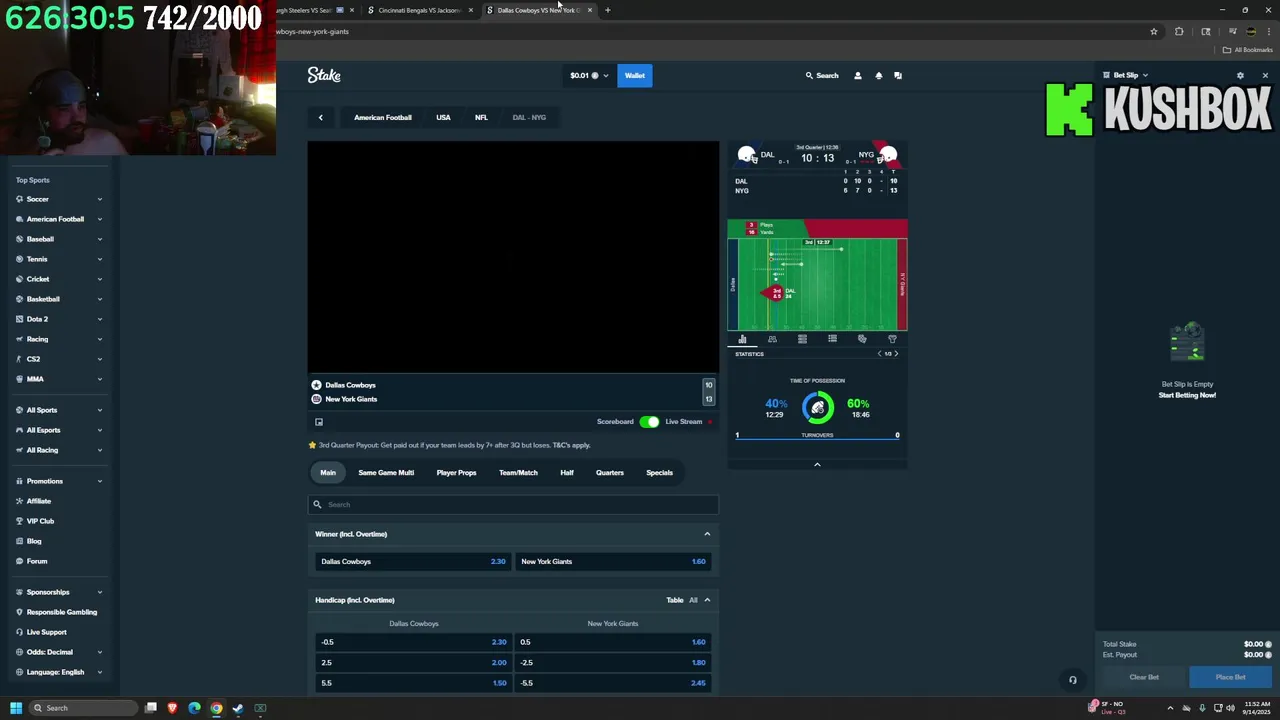Select the statistics bar-chart icon in the tracker
The image size is (1280, 720).
742,339
